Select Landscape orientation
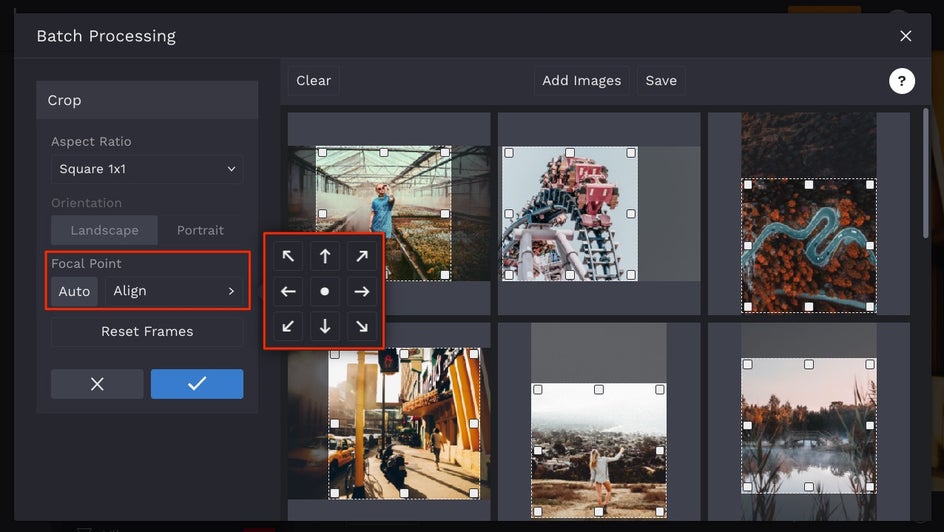Screen dimensions: 944x532 pyautogui.click(x=104, y=230)
